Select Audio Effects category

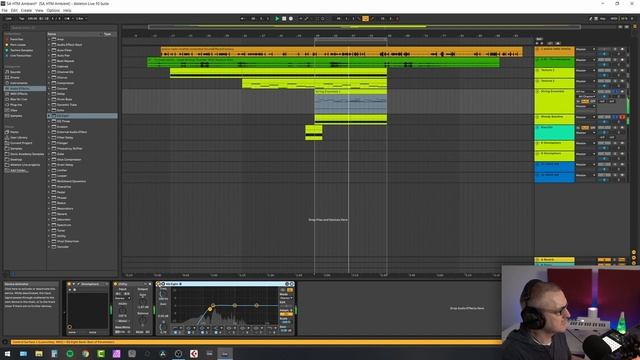[x=24, y=88]
